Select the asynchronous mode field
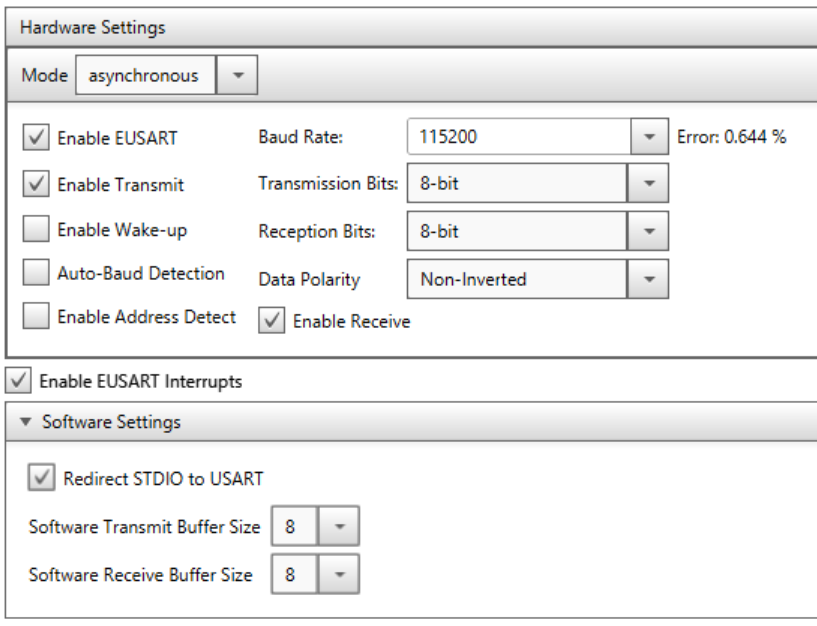817x626 pixels. tap(145, 75)
